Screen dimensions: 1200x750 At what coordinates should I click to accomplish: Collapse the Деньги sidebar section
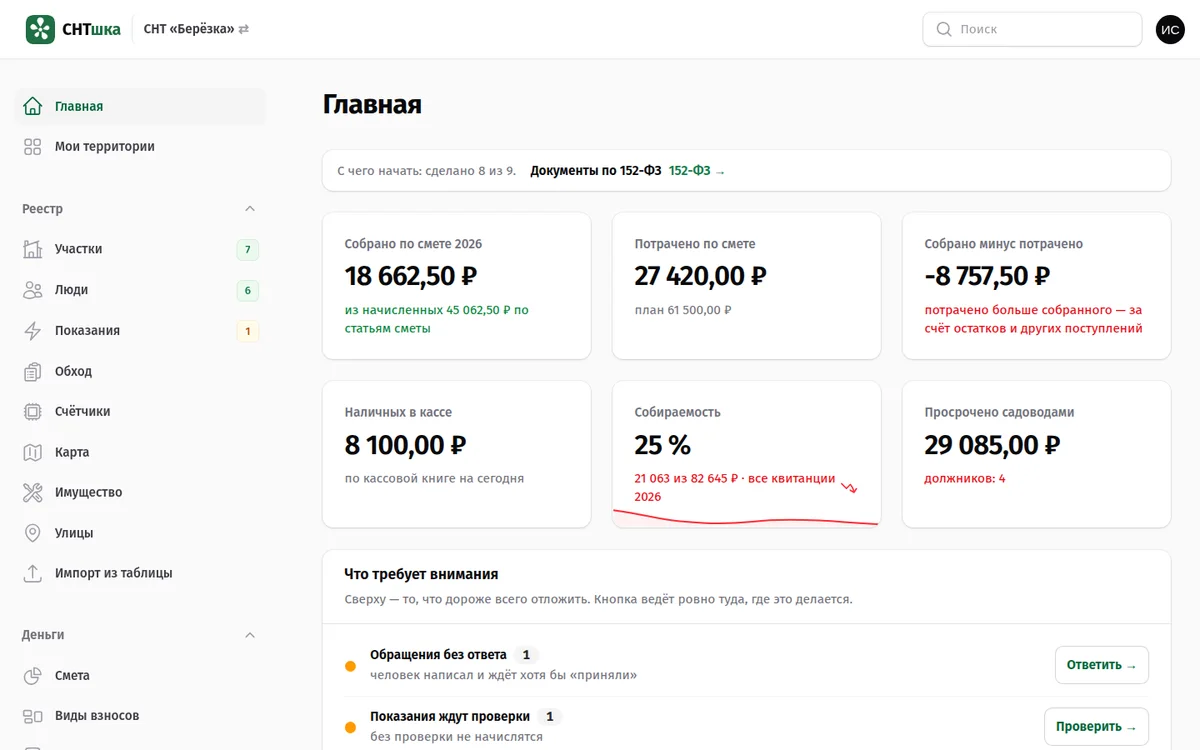[x=250, y=635]
